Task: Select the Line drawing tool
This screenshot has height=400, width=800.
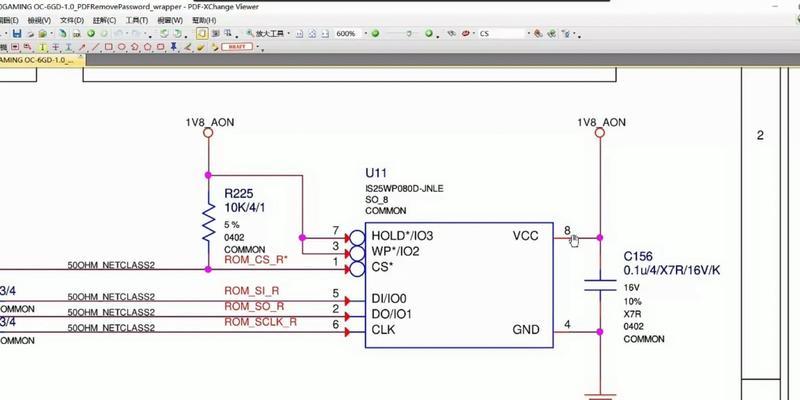Action: tap(95, 47)
